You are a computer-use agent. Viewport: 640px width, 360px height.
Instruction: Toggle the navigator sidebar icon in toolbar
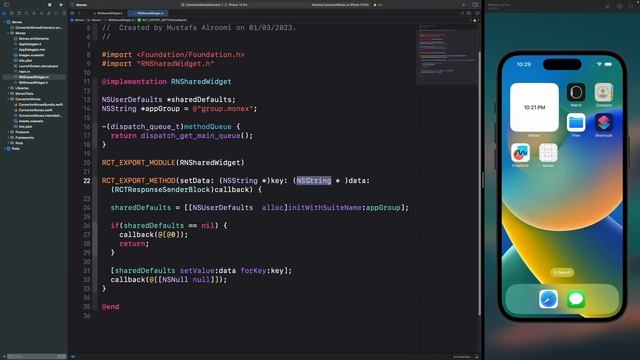click(x=7, y=4)
